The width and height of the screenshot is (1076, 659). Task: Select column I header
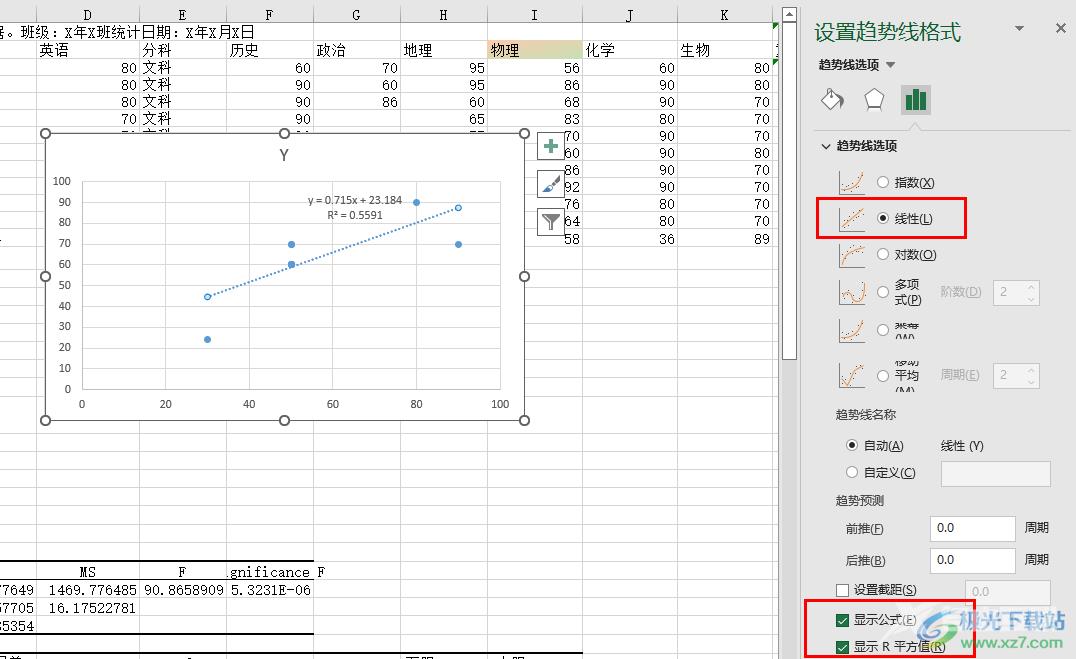(x=535, y=14)
